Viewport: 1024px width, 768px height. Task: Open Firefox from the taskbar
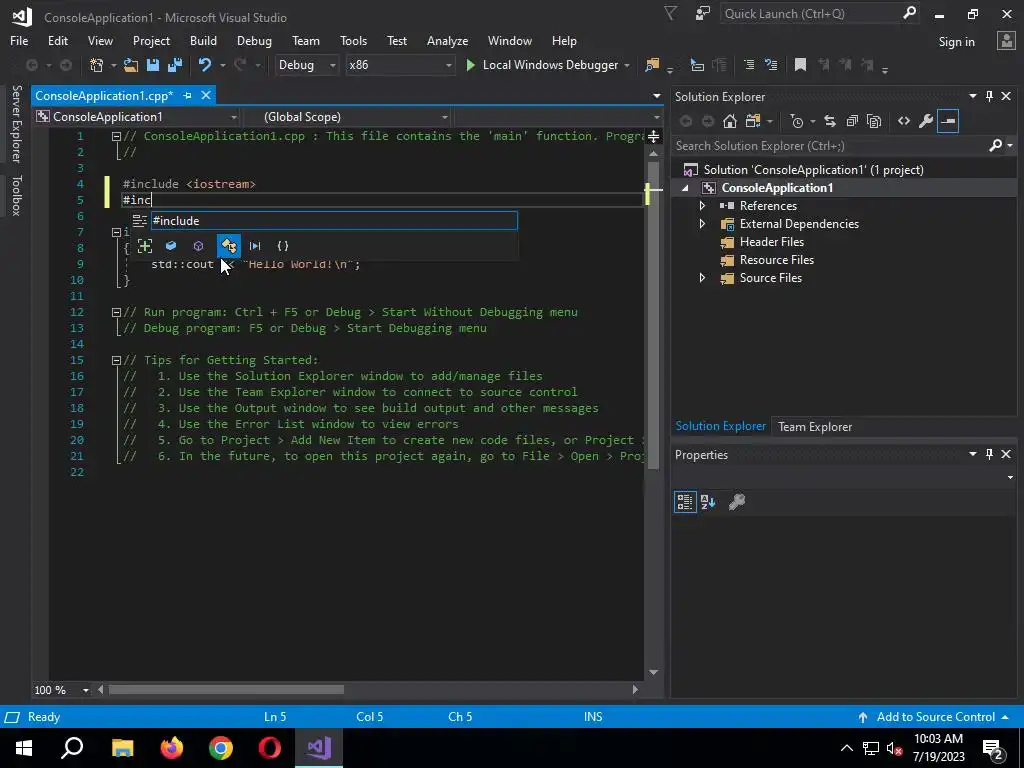(x=172, y=748)
